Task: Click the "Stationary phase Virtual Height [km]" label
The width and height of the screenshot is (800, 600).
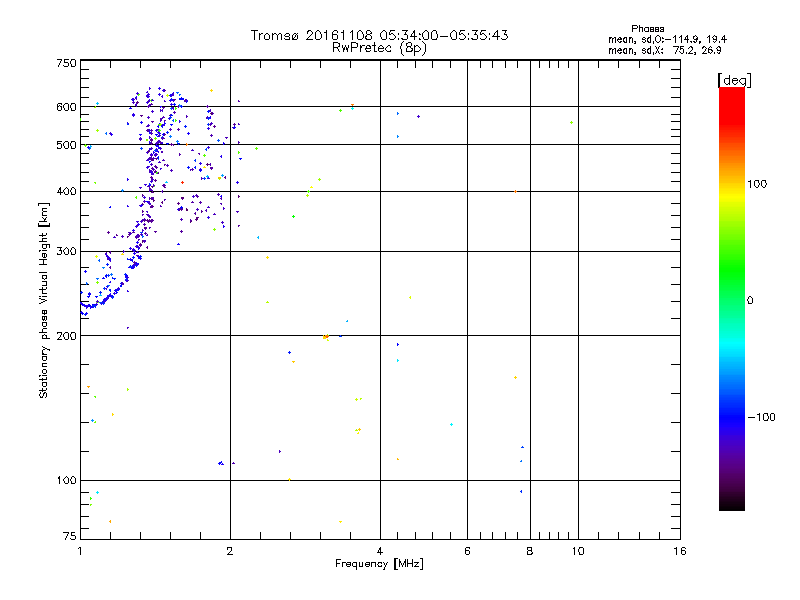Action: click(x=44, y=300)
